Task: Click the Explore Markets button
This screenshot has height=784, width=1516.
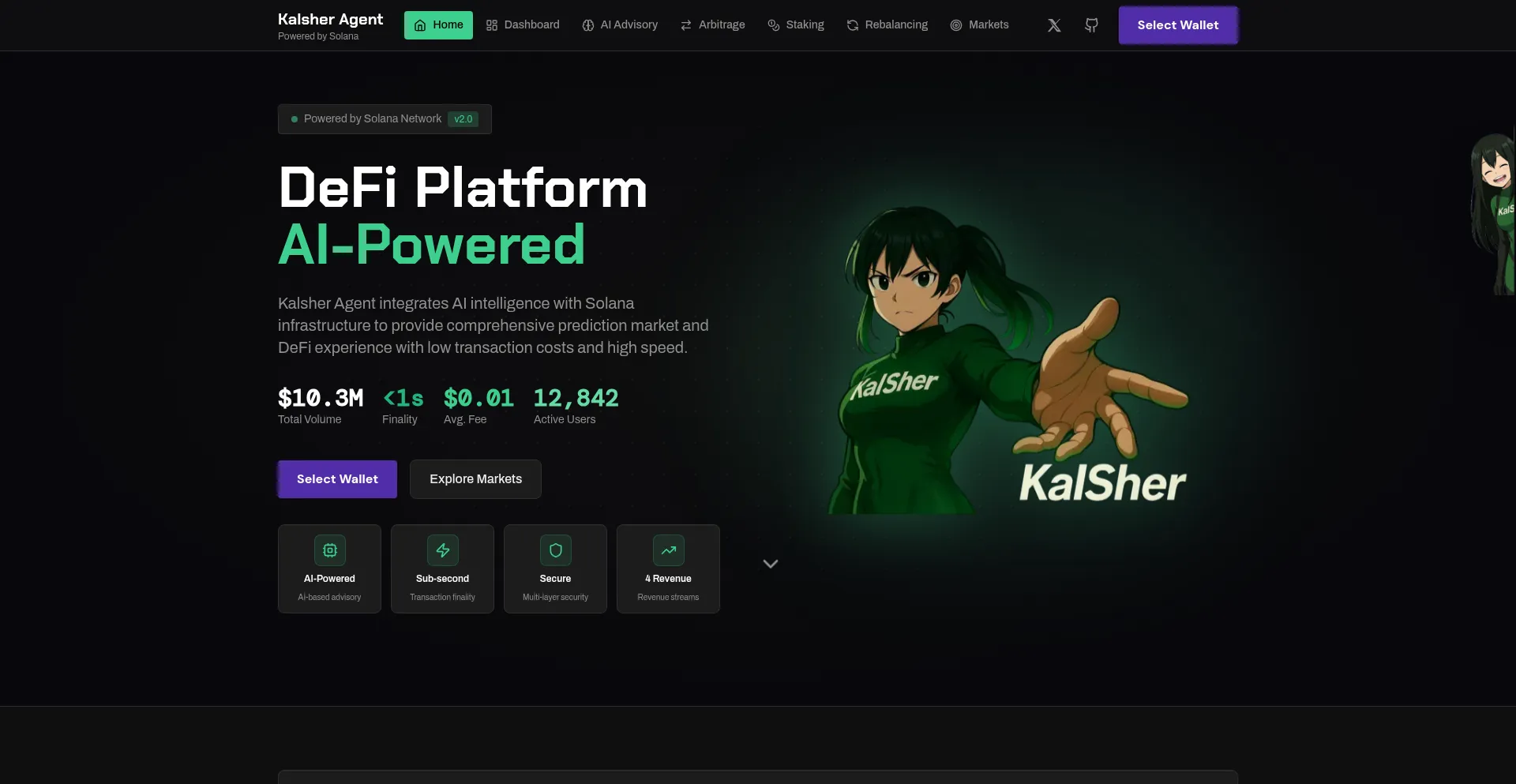Action: [x=475, y=479]
